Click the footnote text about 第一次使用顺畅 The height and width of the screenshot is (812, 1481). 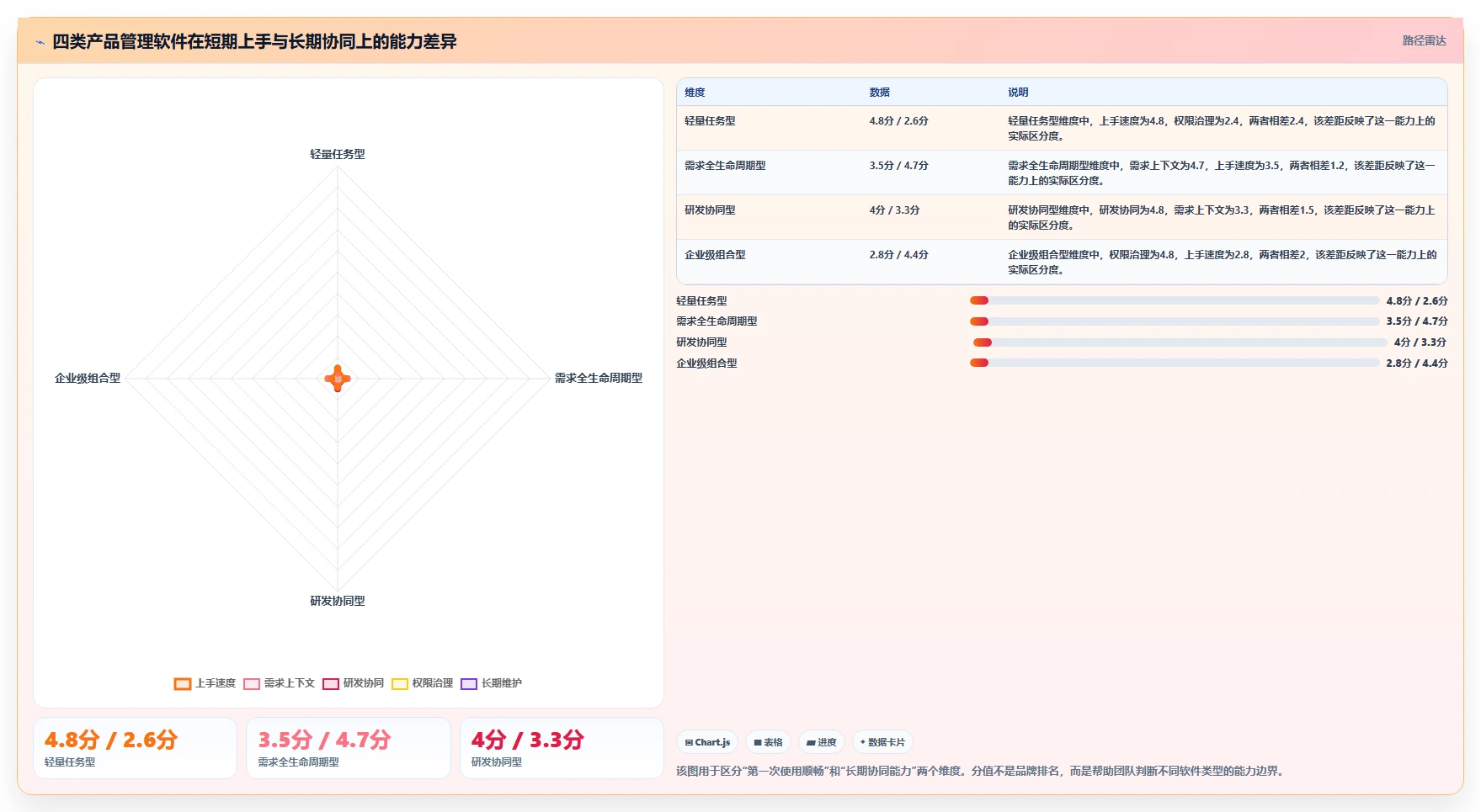pyautogui.click(x=983, y=771)
